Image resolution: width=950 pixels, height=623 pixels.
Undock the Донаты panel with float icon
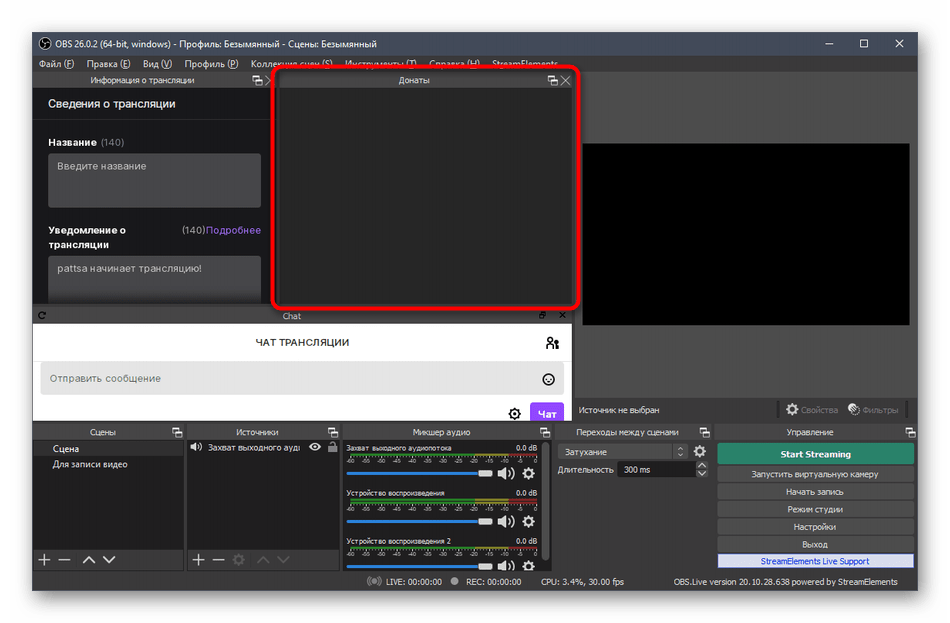tap(552, 81)
